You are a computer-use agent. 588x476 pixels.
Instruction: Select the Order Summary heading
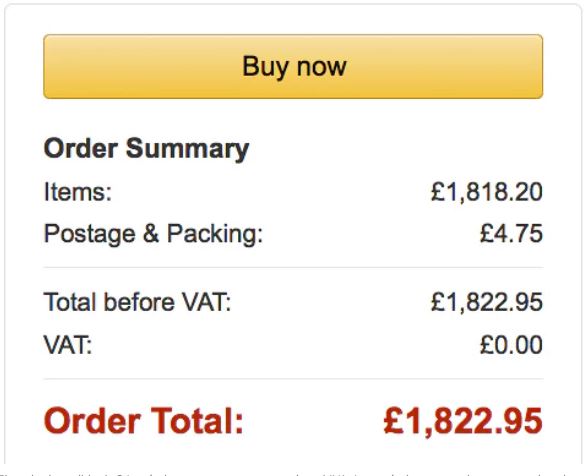pyautogui.click(x=146, y=149)
